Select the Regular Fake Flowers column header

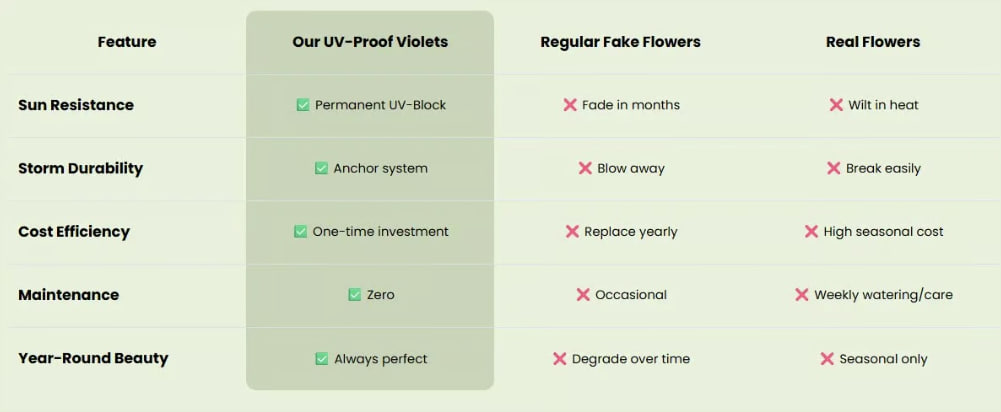(621, 42)
